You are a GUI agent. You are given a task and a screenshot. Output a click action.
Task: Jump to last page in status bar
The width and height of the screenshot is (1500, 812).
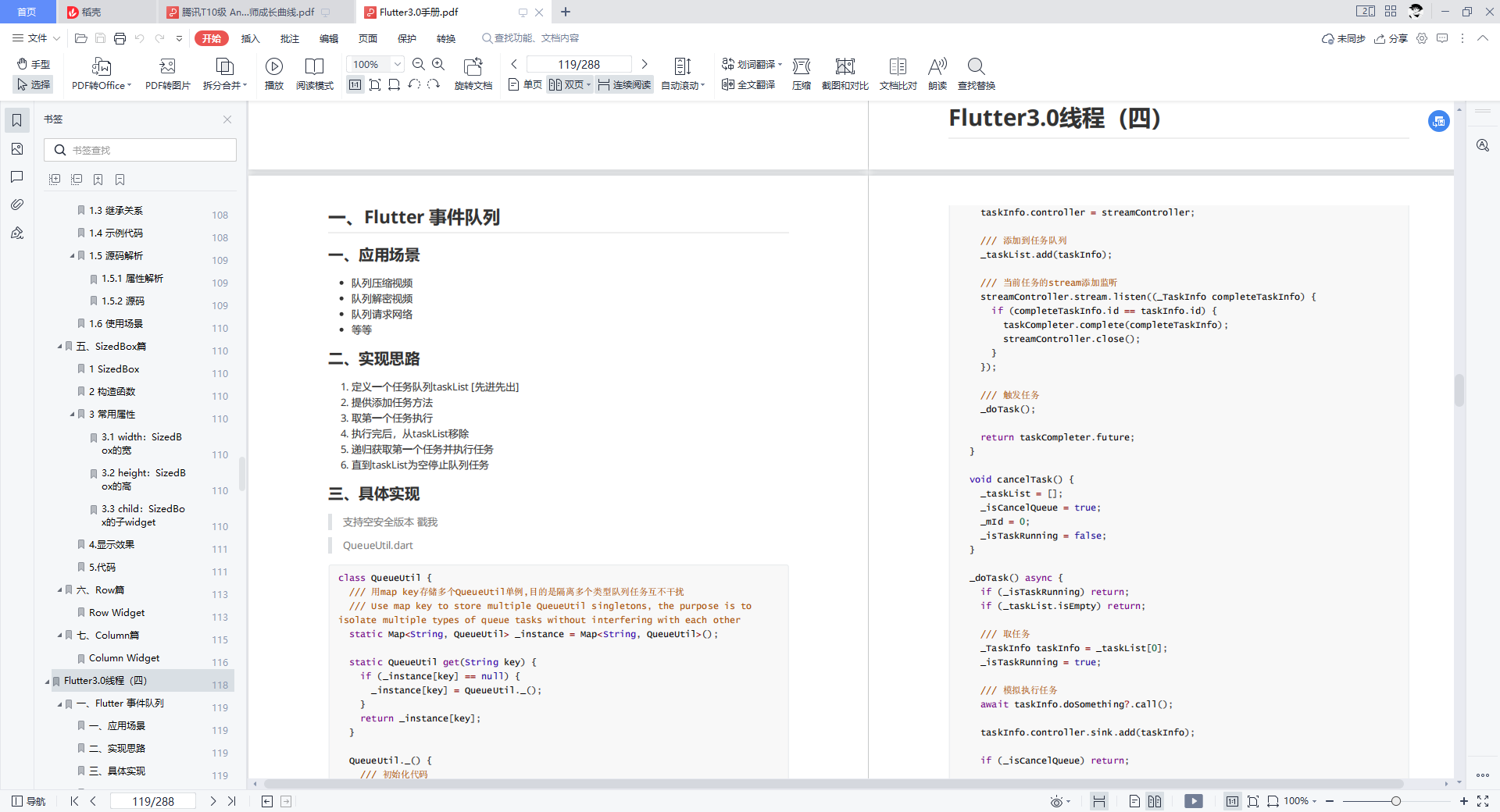(232, 801)
